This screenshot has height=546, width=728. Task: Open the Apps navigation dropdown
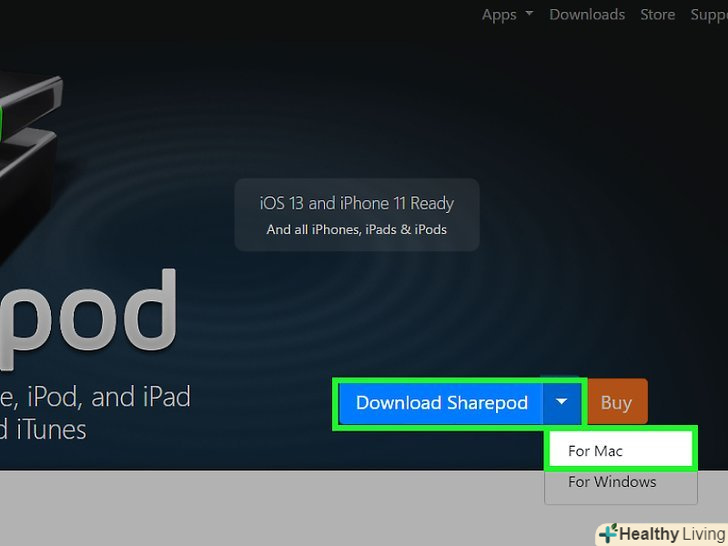coord(507,15)
